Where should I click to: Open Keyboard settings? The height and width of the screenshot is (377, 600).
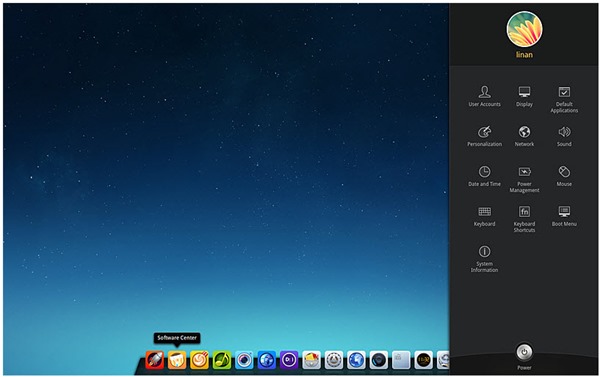pos(484,216)
